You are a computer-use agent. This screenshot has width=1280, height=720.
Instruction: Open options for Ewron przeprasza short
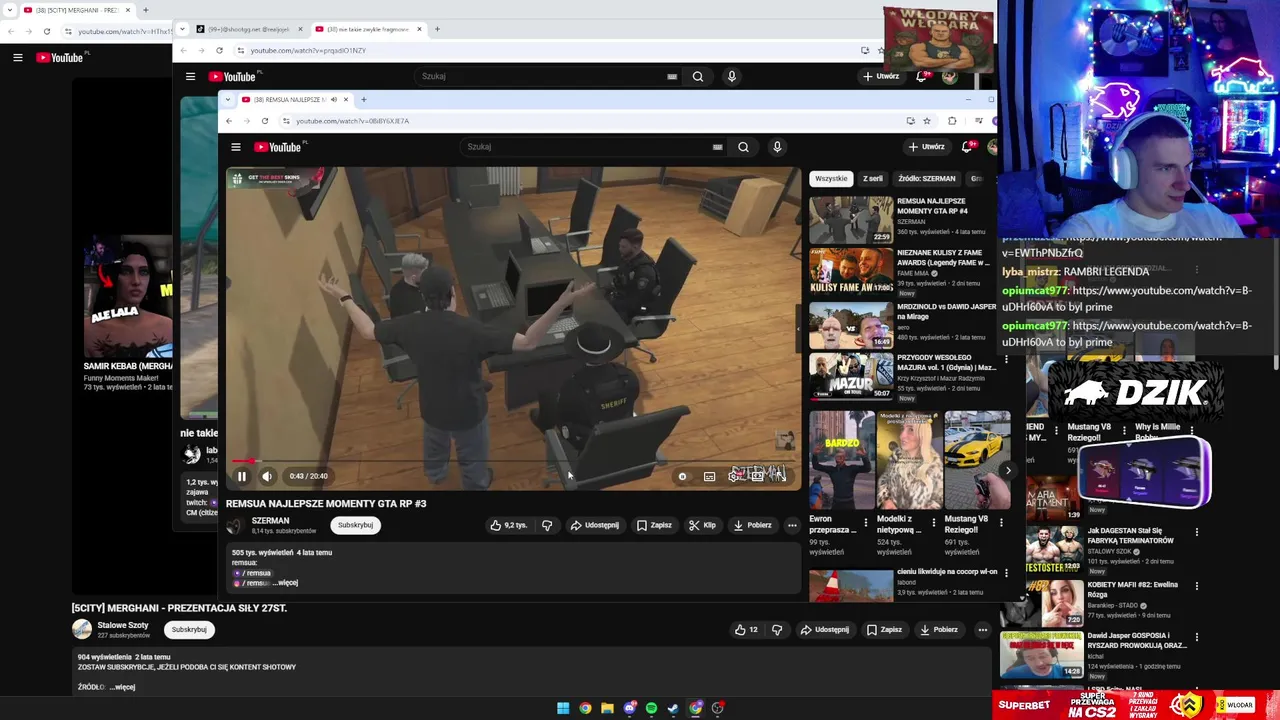pos(865,522)
